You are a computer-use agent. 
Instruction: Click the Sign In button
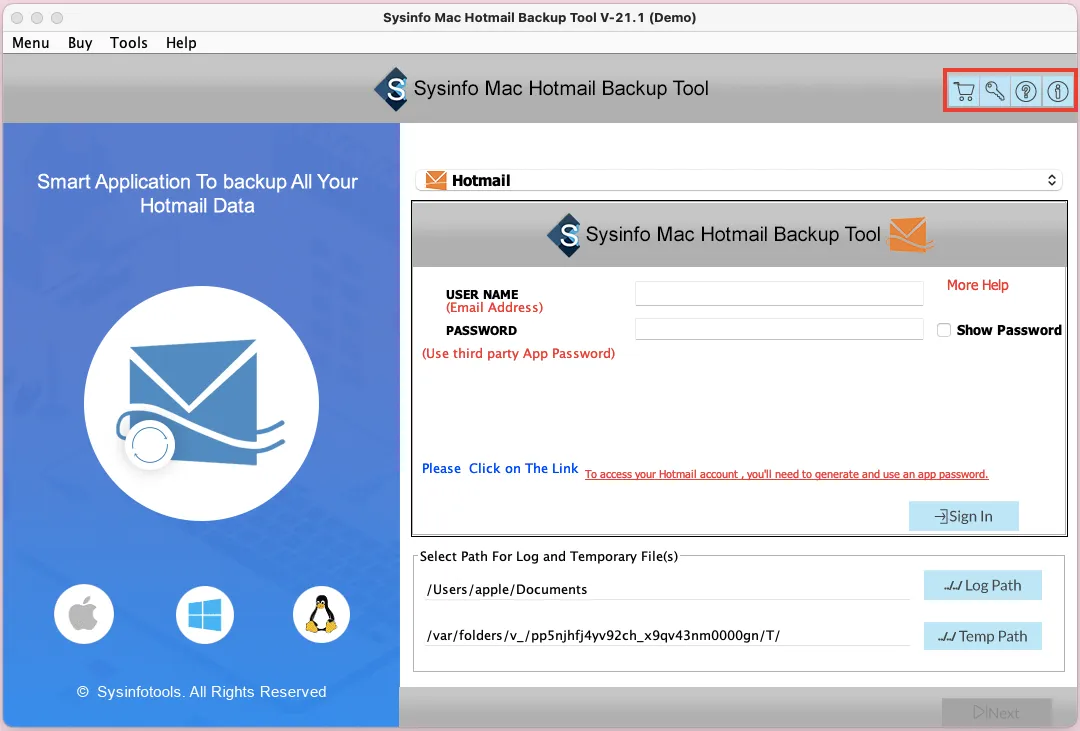[964, 516]
